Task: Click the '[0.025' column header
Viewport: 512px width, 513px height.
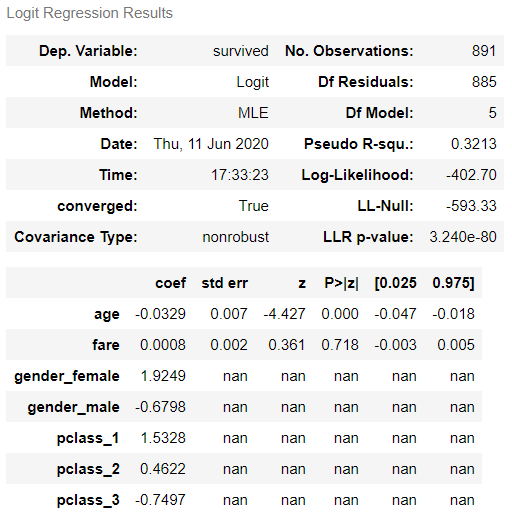Action: tap(395, 284)
